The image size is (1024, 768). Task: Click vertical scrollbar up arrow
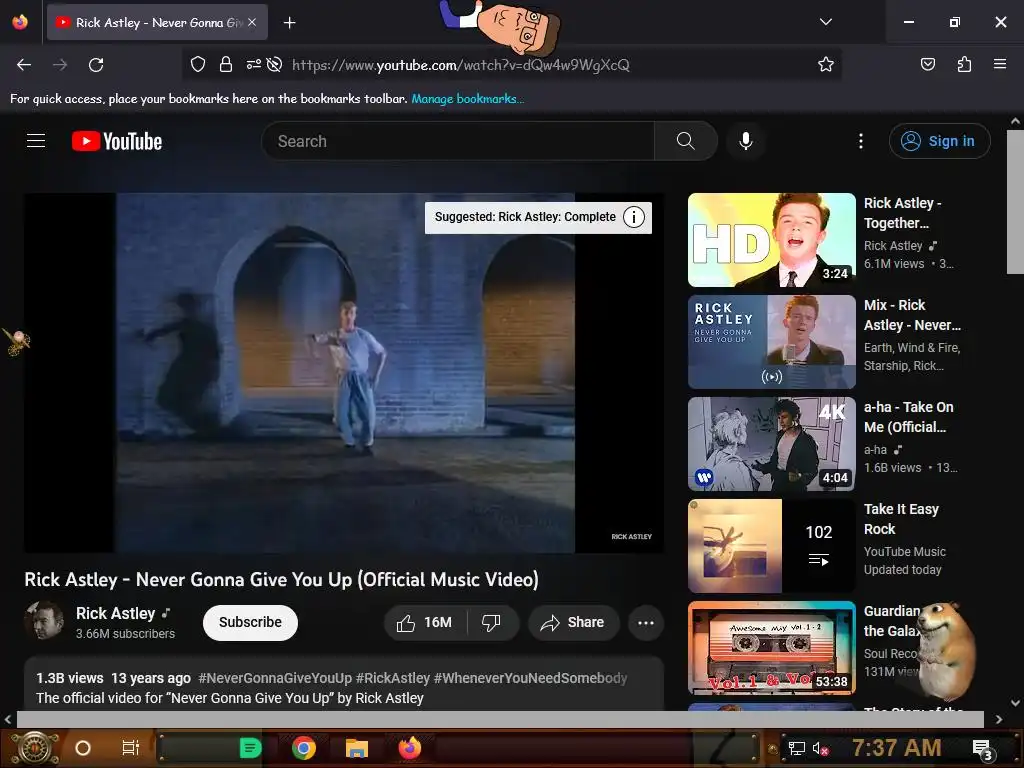pyautogui.click(x=1015, y=121)
